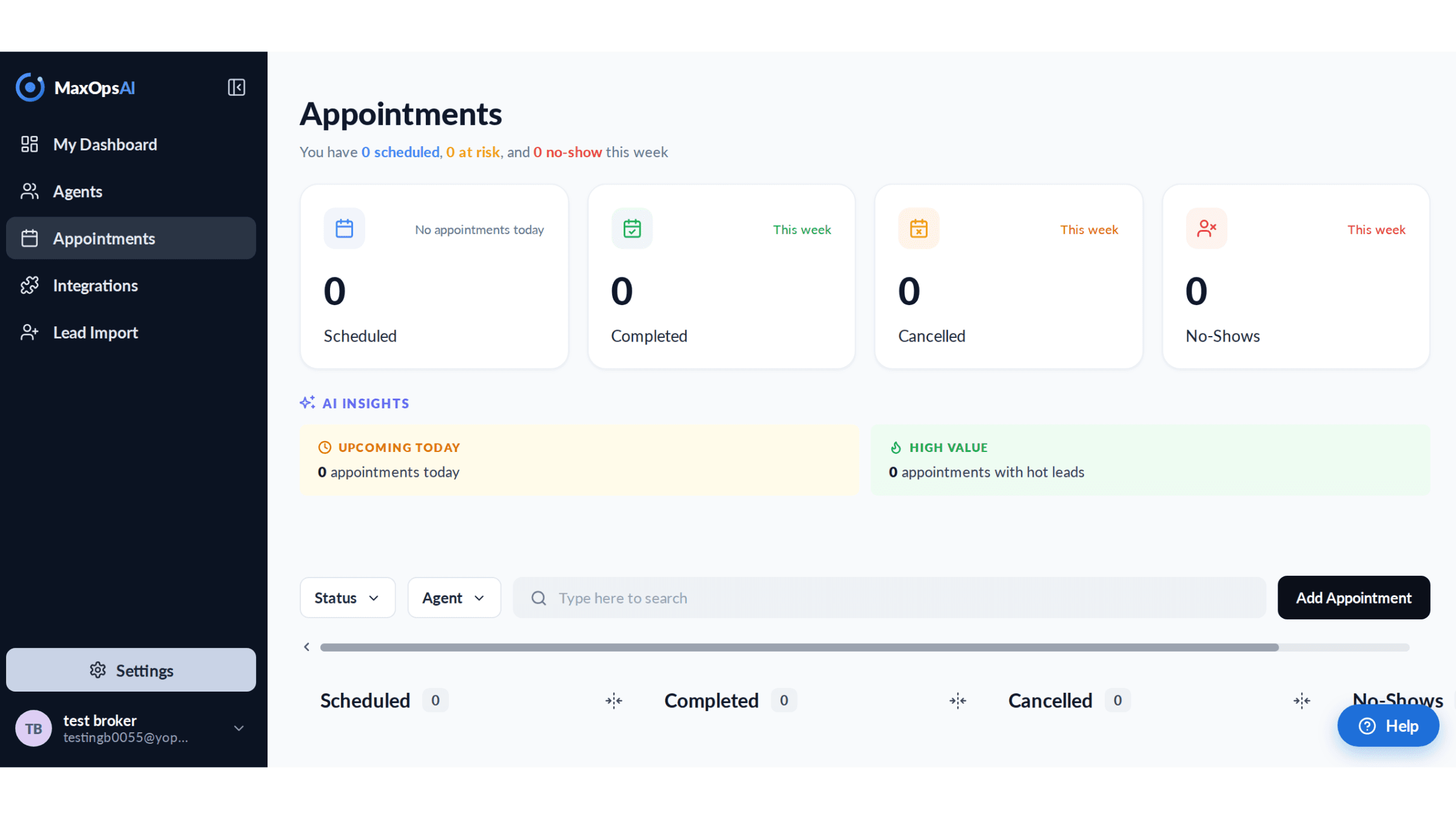Click the flame icon beside High Value
The width and height of the screenshot is (1456, 819).
coord(896,448)
